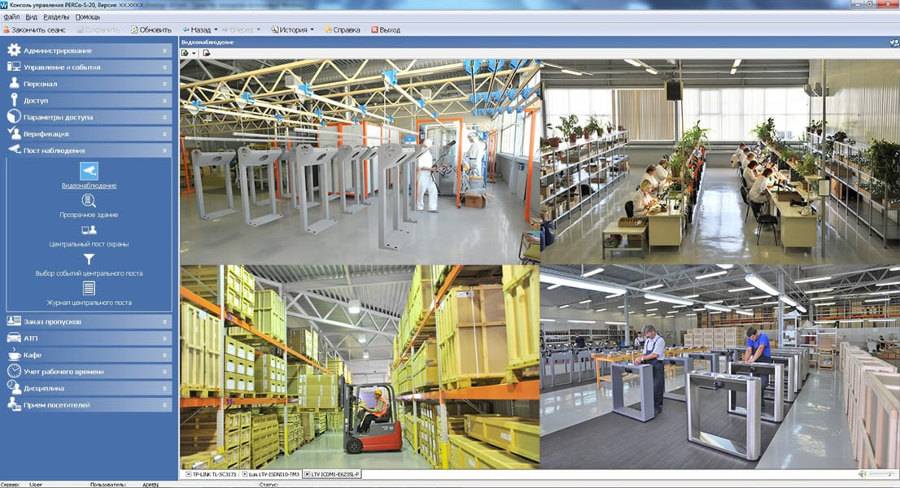
Task: Open the Файл menu
Action: coord(11,17)
